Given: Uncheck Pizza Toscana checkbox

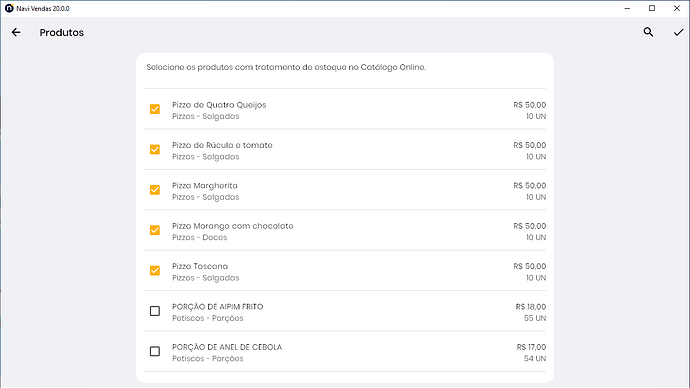Looking at the screenshot, I should 155,271.
